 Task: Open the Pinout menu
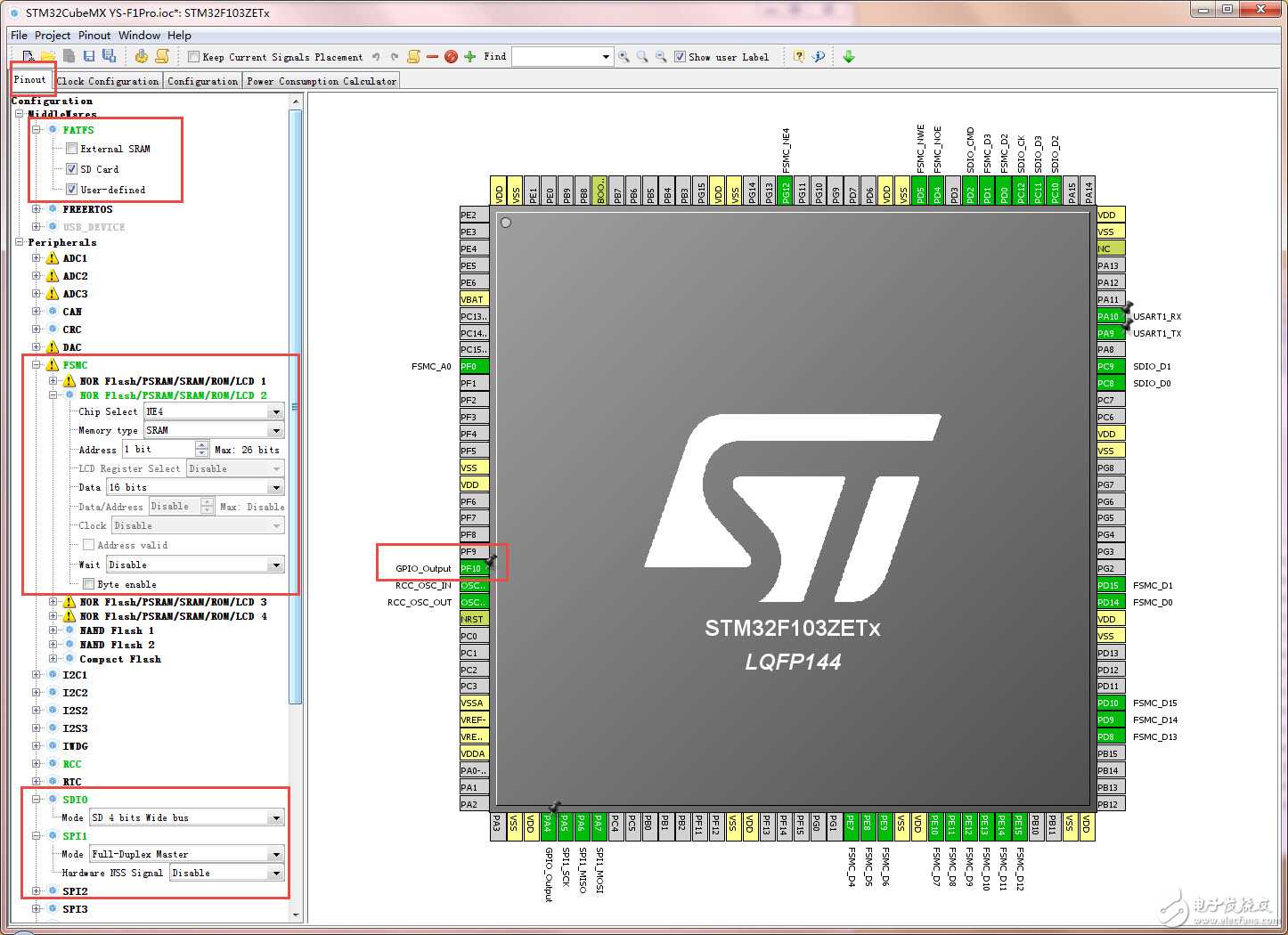pos(94,36)
